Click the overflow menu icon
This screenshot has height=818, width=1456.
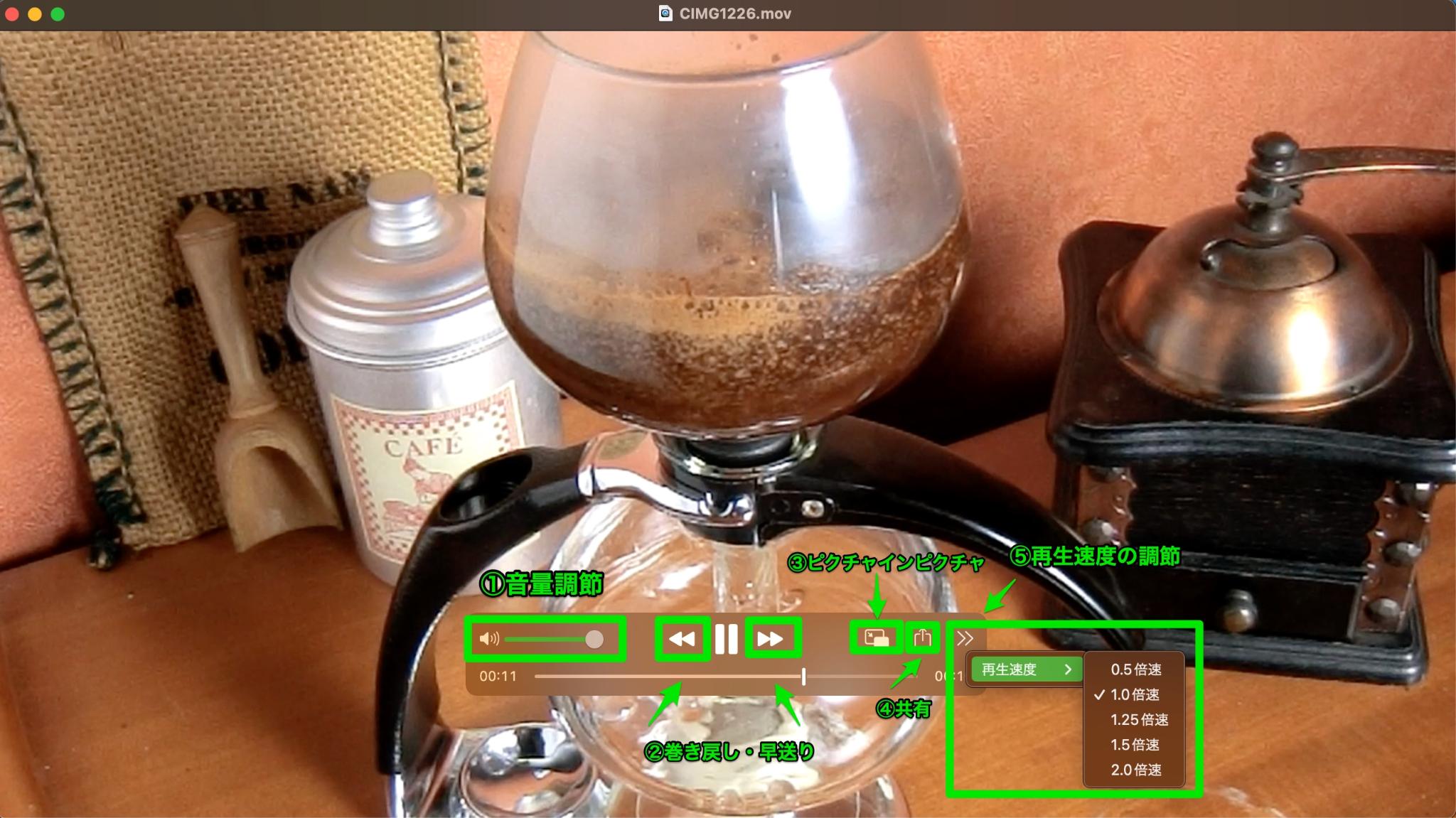964,639
